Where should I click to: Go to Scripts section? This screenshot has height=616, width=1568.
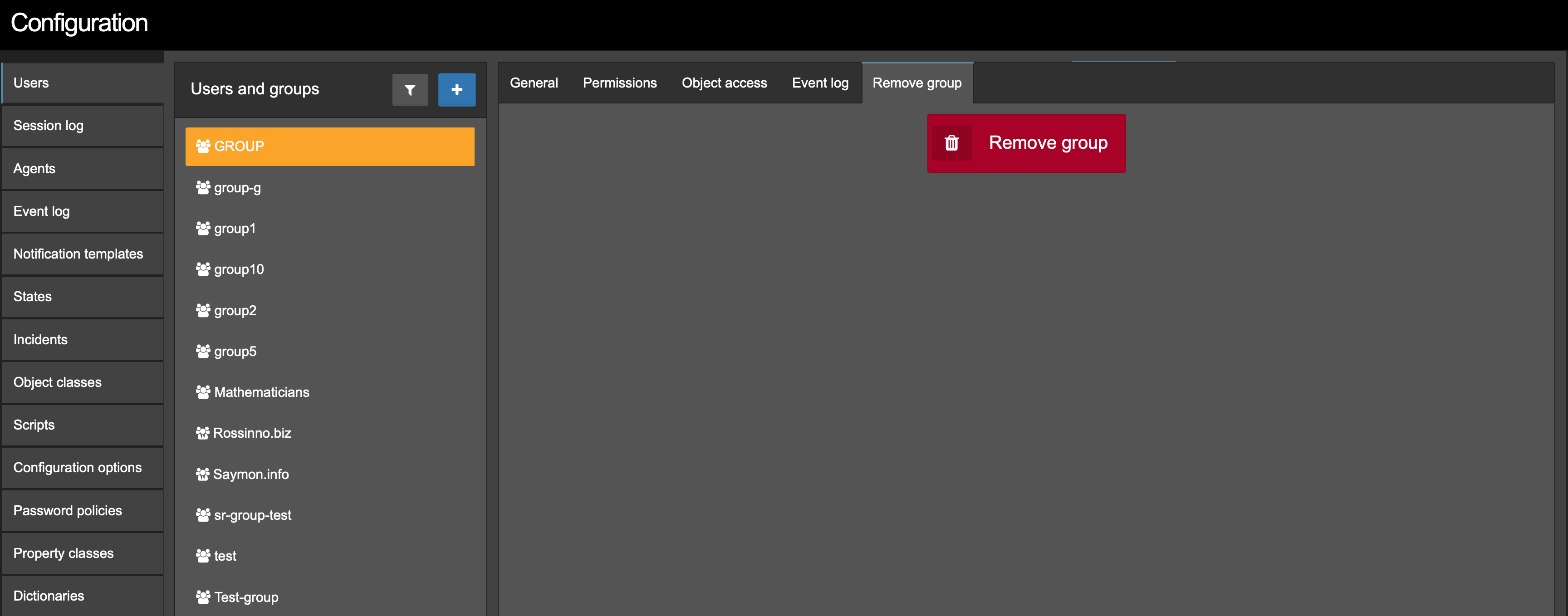click(x=83, y=425)
